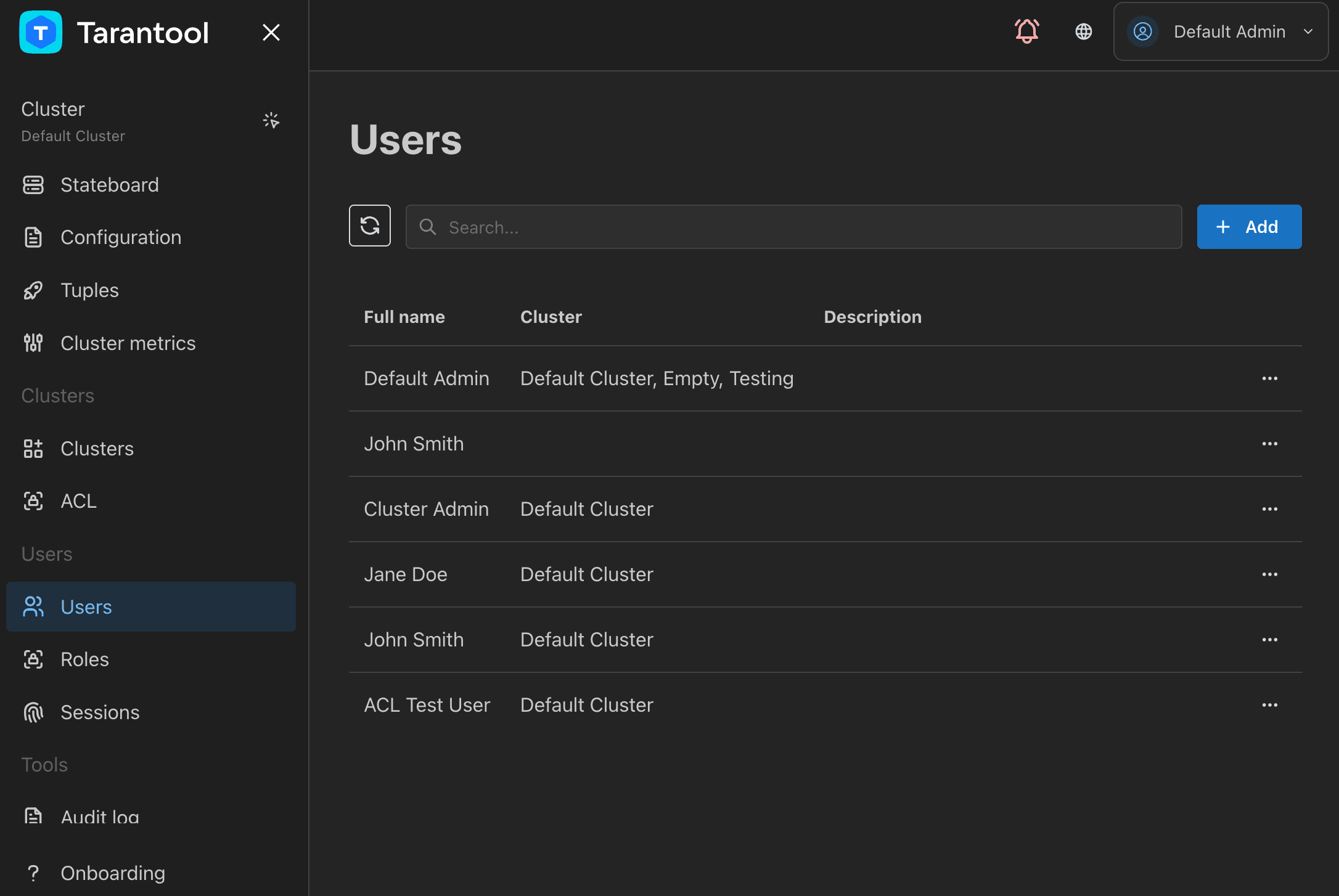This screenshot has height=896, width=1339.
Task: Open the Tuples section
Action: point(151,290)
